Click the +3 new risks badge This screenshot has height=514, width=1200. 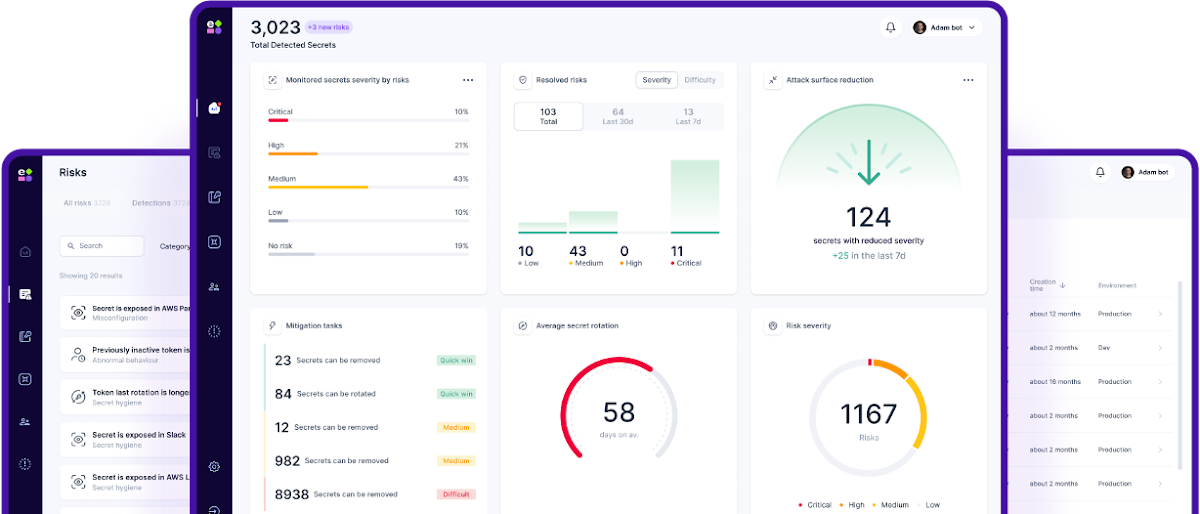pyautogui.click(x=330, y=27)
